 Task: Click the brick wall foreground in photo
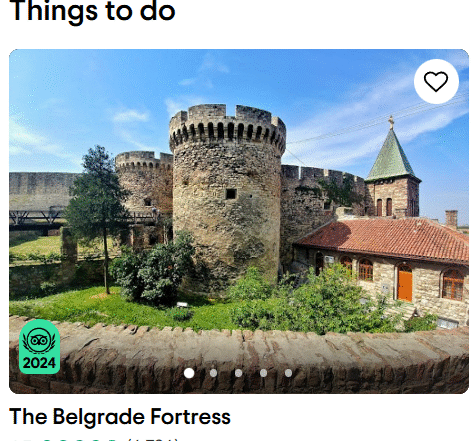click(x=239, y=357)
